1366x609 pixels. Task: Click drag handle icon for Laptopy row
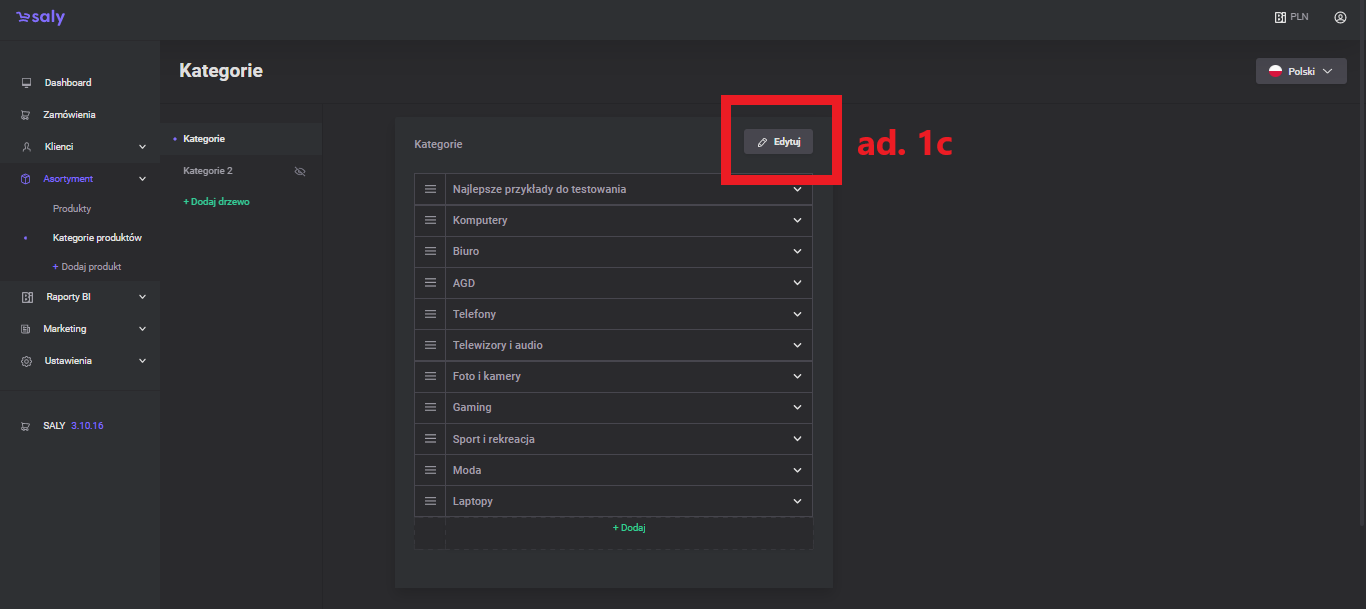coord(430,501)
